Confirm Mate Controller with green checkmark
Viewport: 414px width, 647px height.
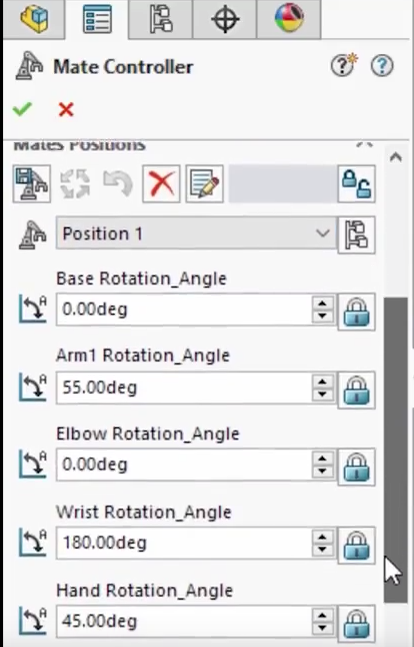tap(22, 109)
